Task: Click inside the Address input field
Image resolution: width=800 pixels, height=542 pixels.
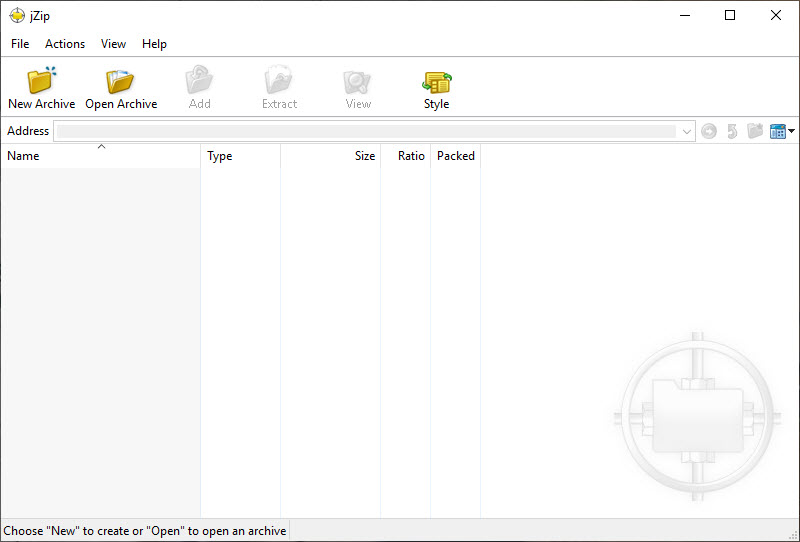Action: coord(366,132)
